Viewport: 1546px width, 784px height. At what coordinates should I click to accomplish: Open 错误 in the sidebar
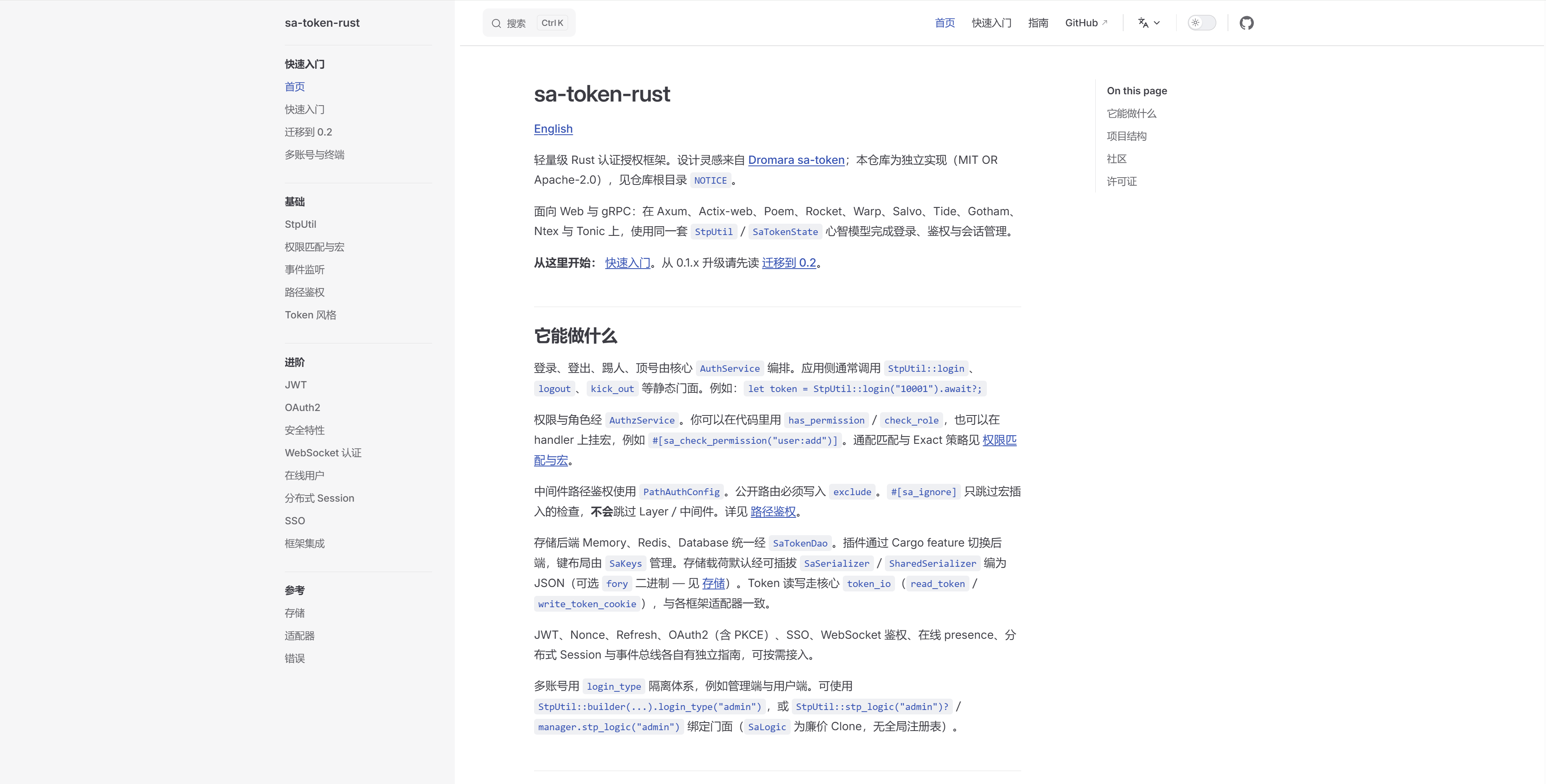(295, 658)
